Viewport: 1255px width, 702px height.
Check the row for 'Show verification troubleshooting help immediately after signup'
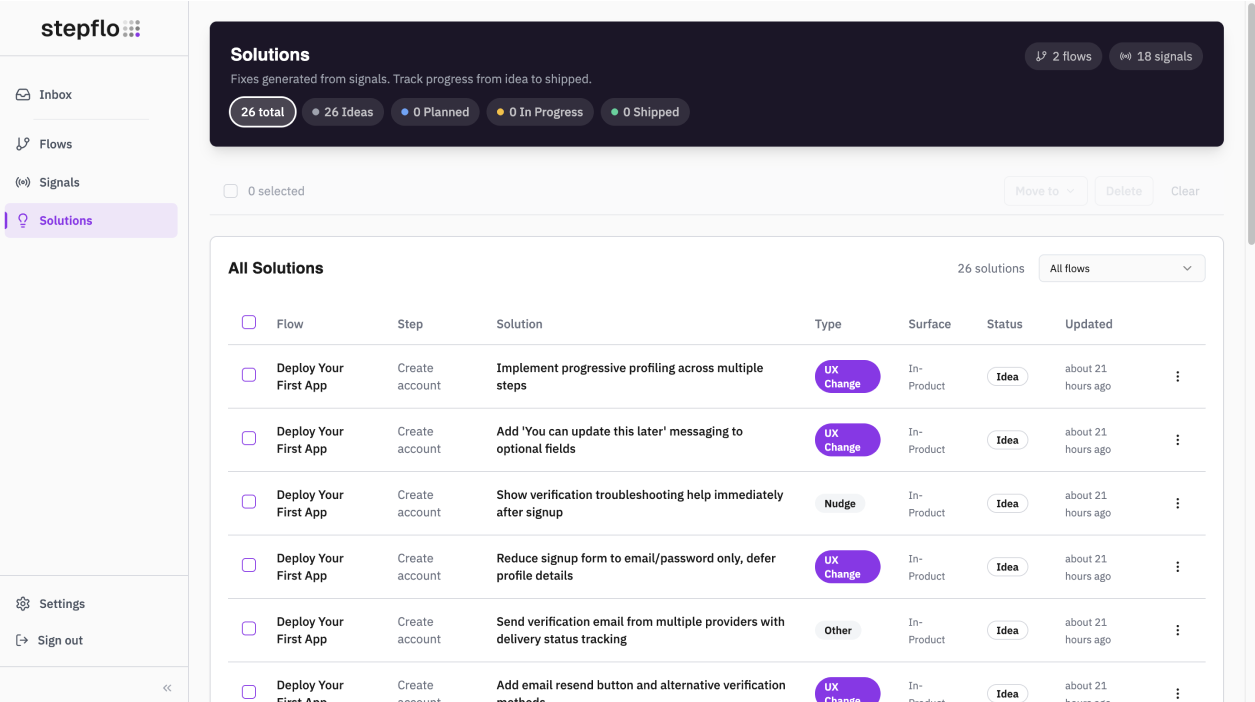tap(249, 501)
